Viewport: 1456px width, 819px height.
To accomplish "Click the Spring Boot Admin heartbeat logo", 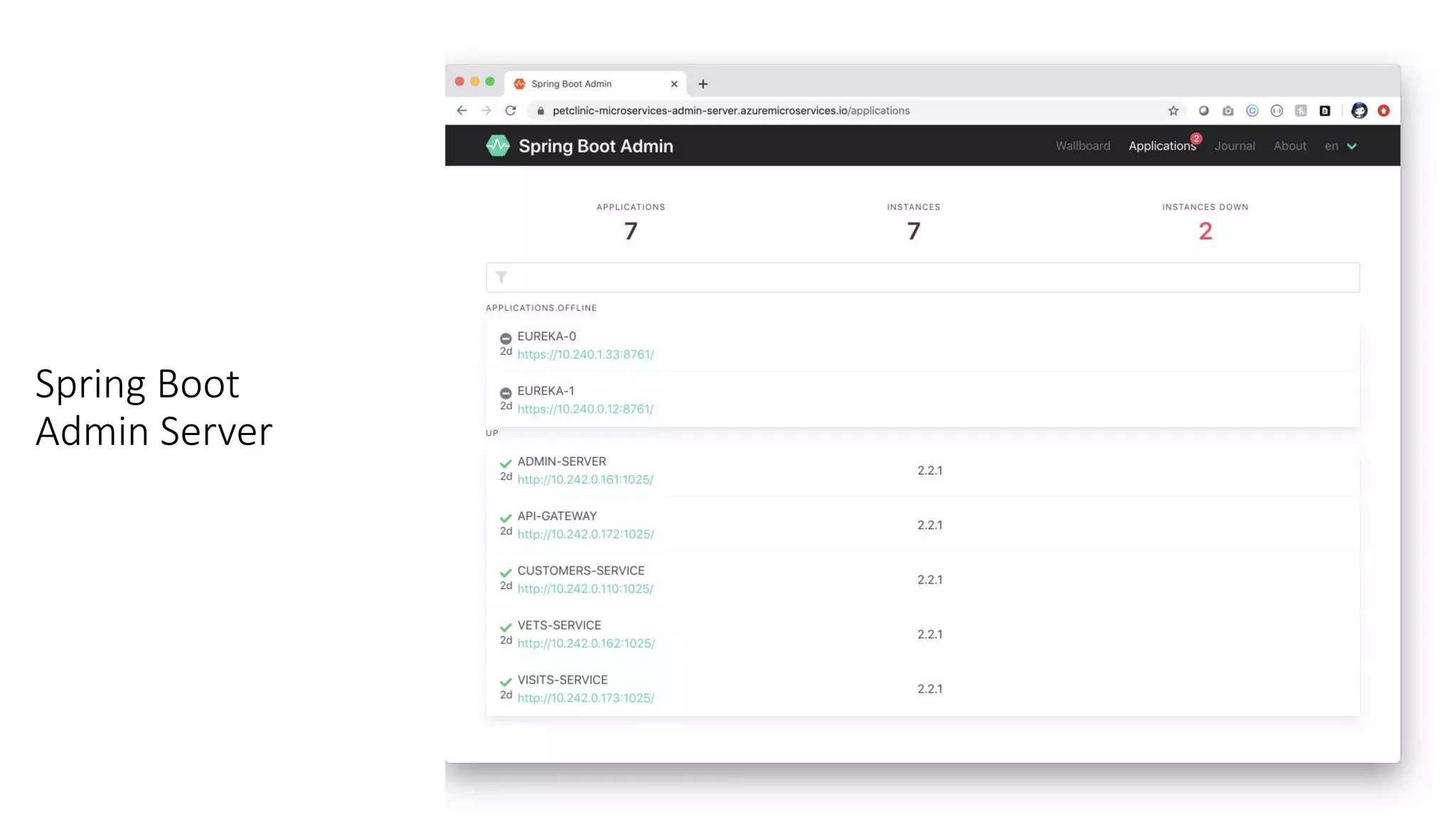I will pos(498,146).
